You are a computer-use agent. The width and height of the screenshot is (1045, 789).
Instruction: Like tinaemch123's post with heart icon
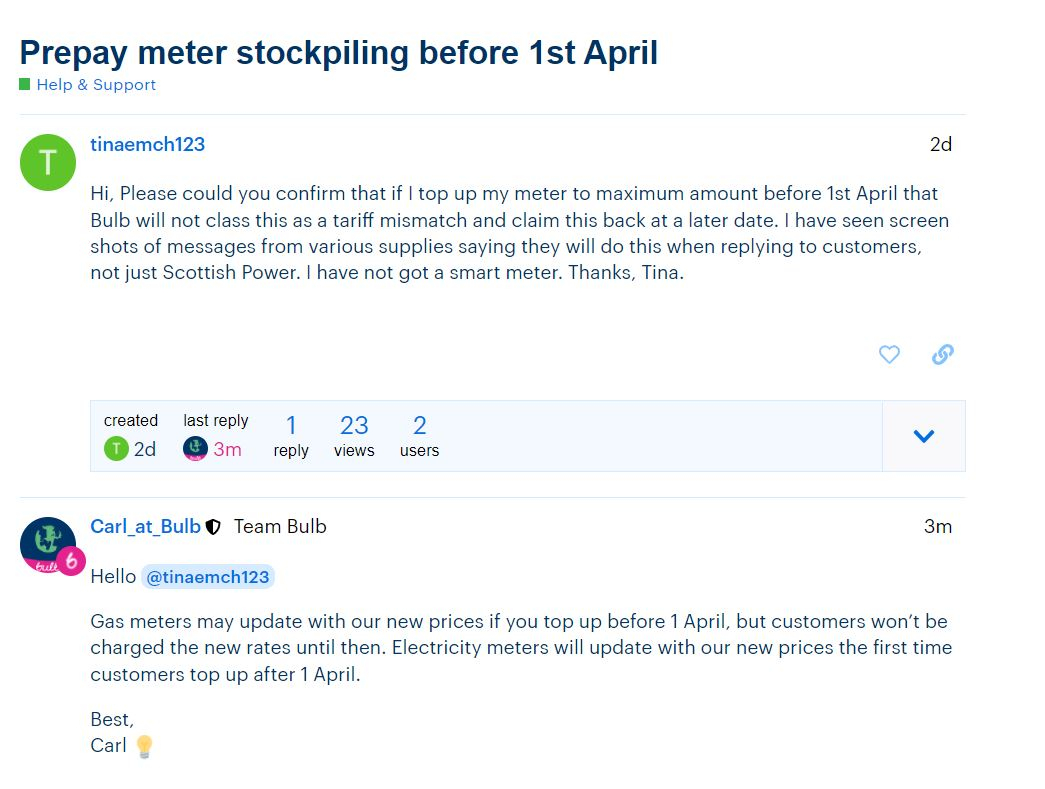tap(889, 354)
